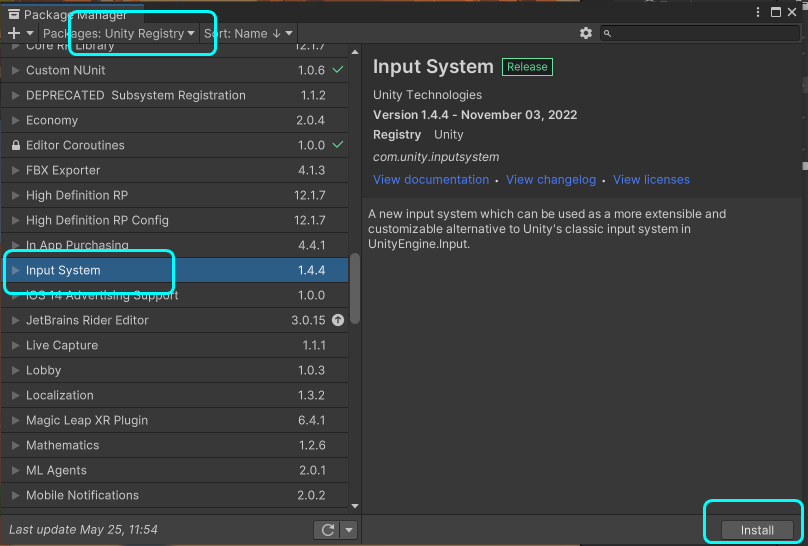
Task: Expand the Custom NUnit package entry
Action: pos(15,70)
